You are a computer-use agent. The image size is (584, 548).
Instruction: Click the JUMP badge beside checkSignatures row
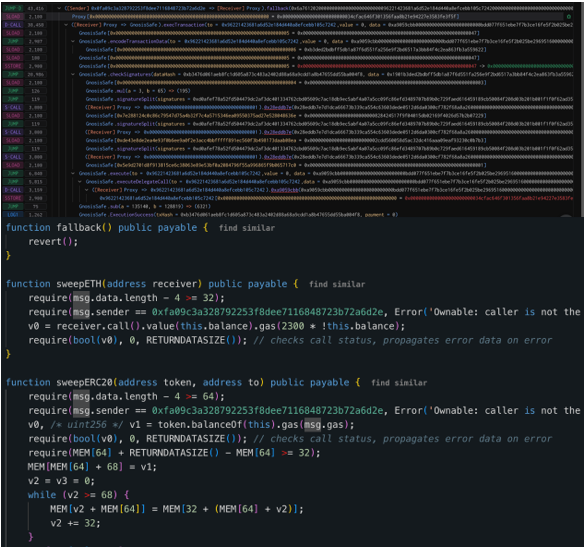[x=13, y=74]
